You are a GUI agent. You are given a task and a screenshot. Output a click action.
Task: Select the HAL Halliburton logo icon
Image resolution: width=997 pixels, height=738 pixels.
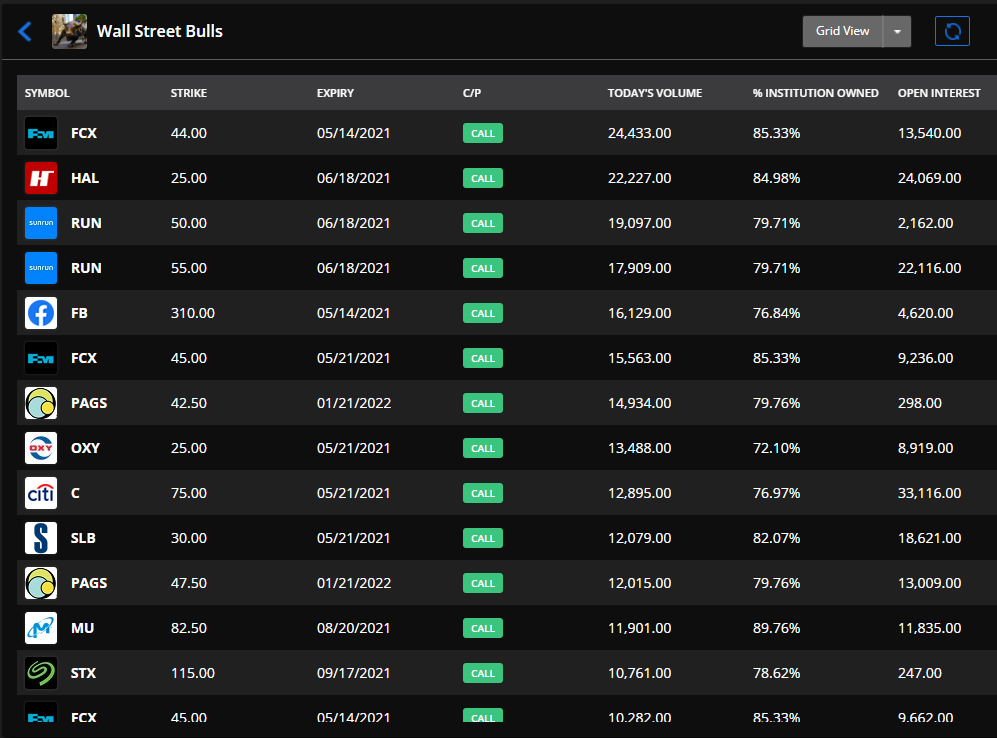pyautogui.click(x=41, y=178)
